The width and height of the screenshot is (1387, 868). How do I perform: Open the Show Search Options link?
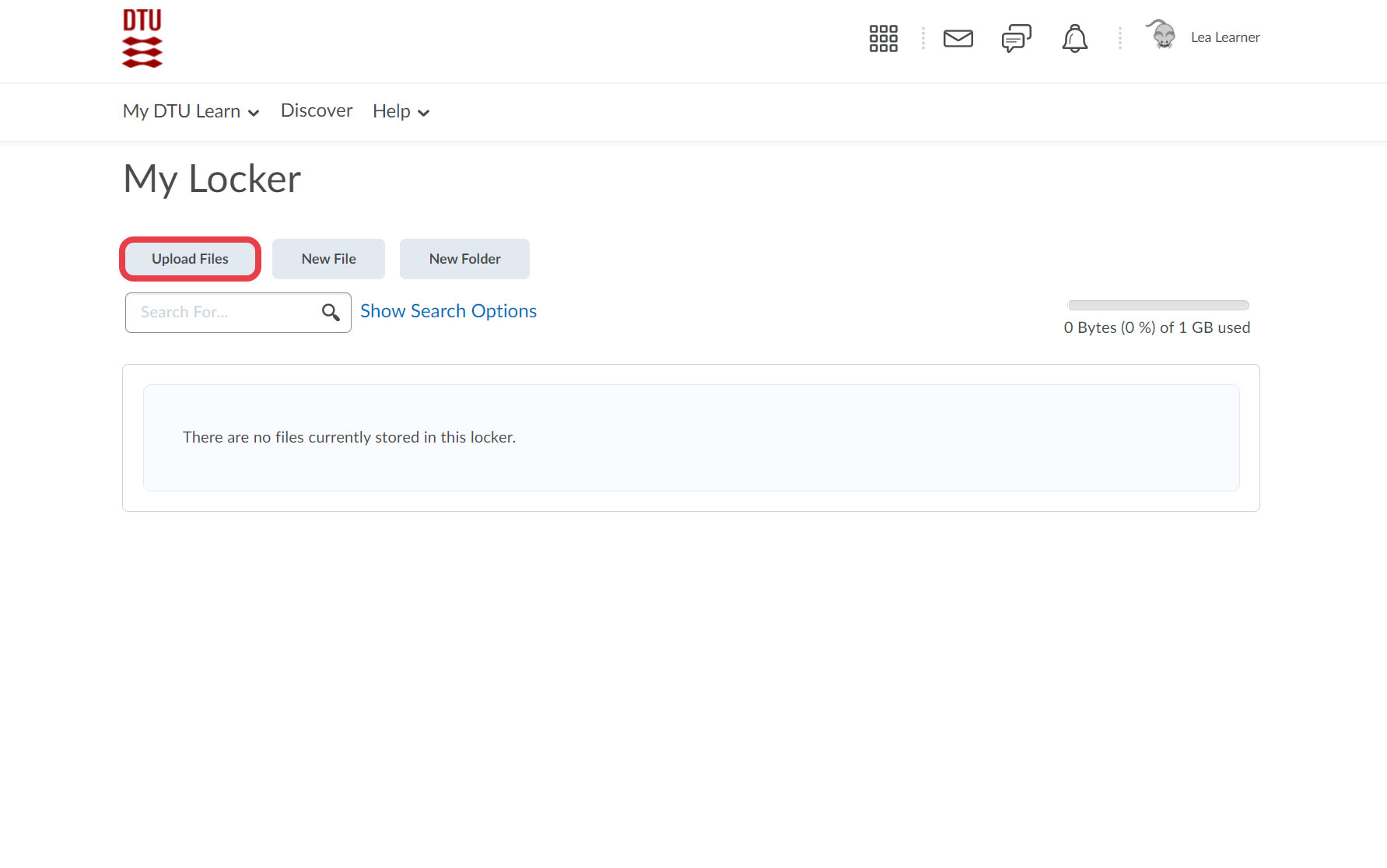point(448,311)
